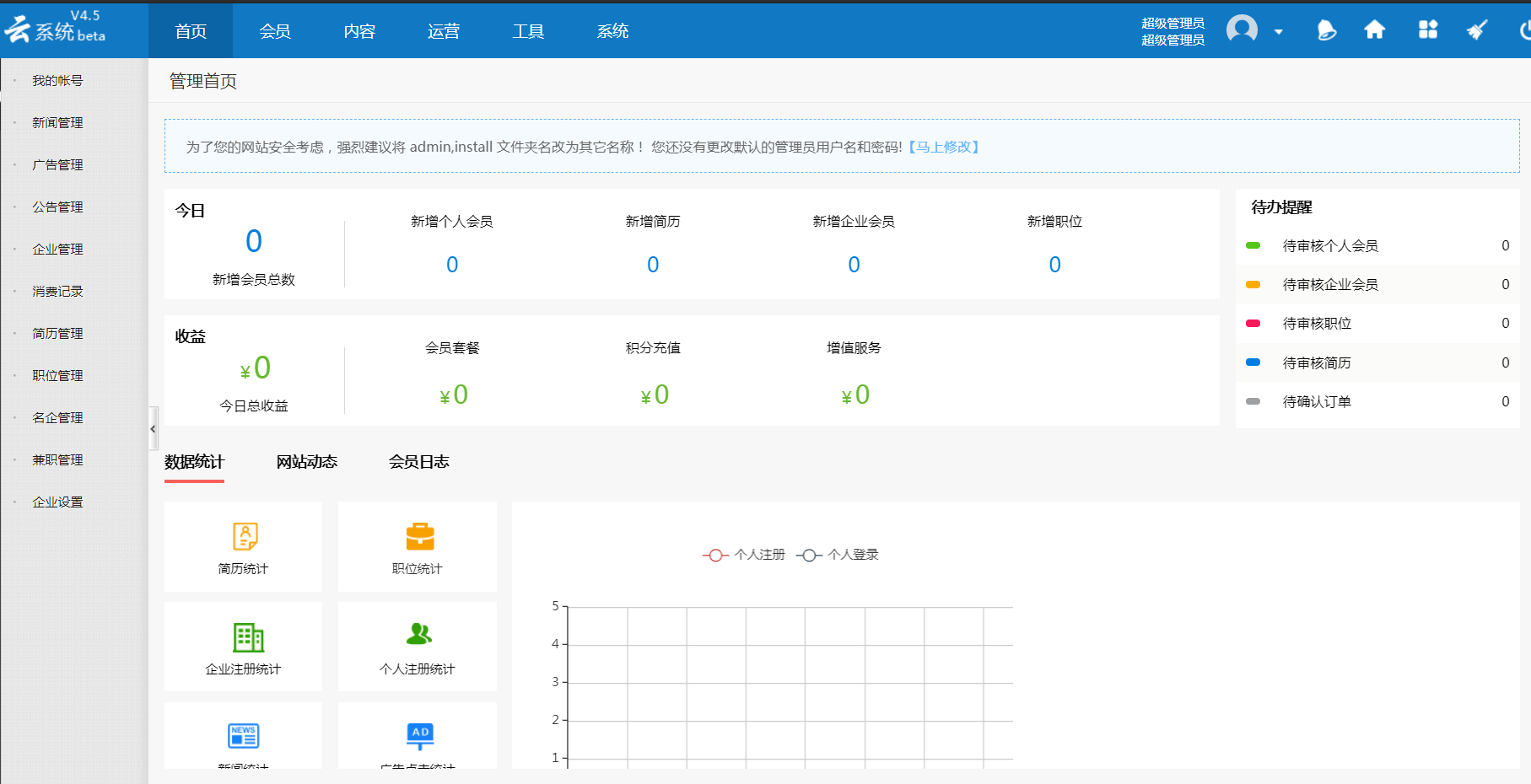1531x784 pixels.
Task: Switch to the 会员日志 tab
Action: [x=419, y=461]
